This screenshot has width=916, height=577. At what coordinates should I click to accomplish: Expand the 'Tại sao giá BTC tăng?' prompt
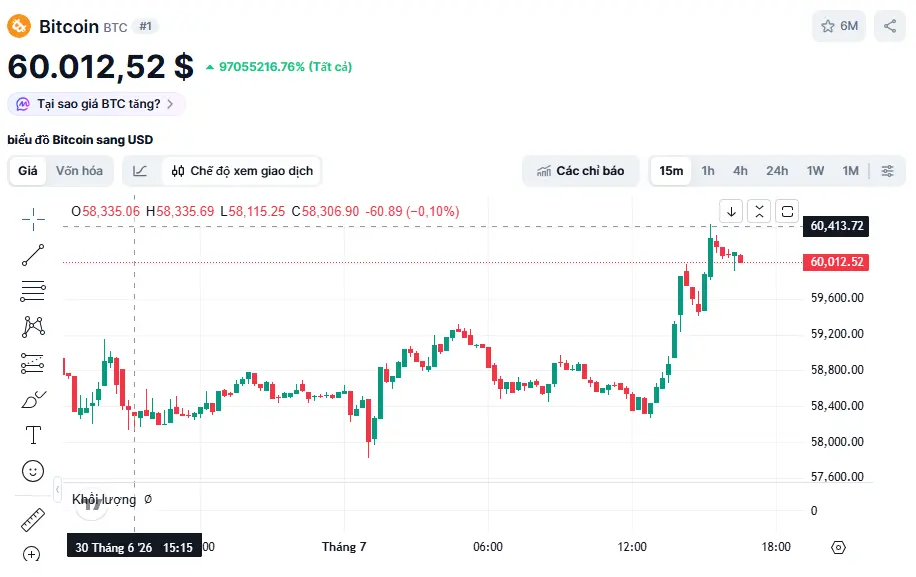tap(96, 104)
